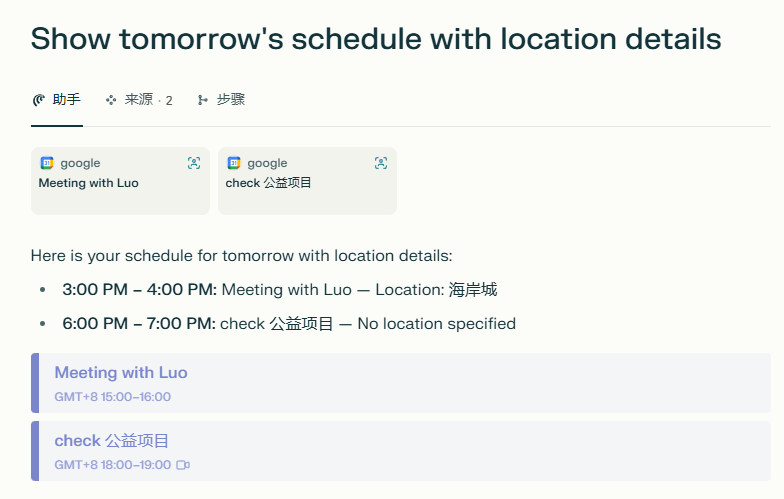Screen dimensions: 784x499
Task: Open the check 公益项目 source card title
Action: [x=269, y=183]
